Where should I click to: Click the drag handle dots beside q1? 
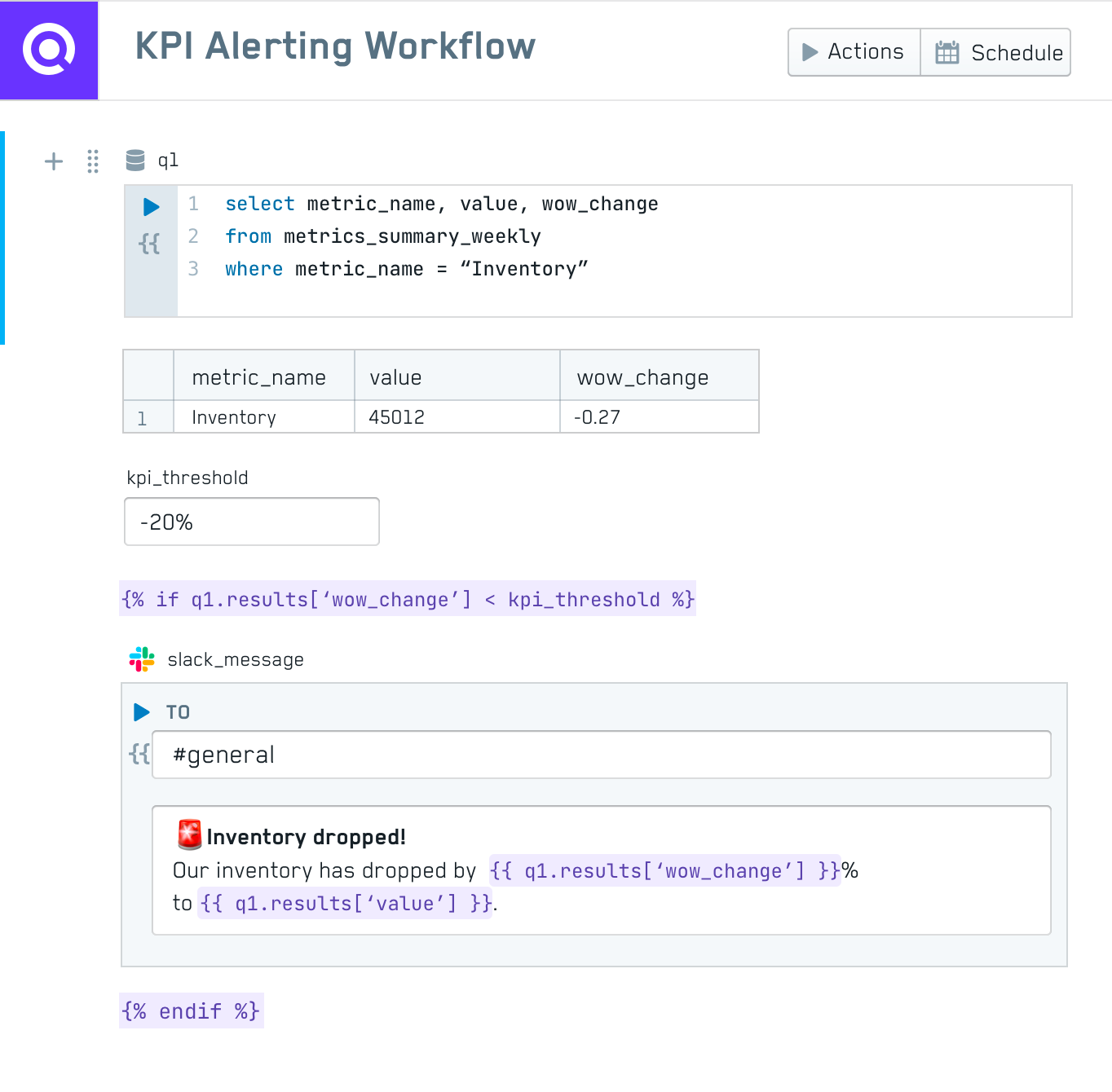93,161
